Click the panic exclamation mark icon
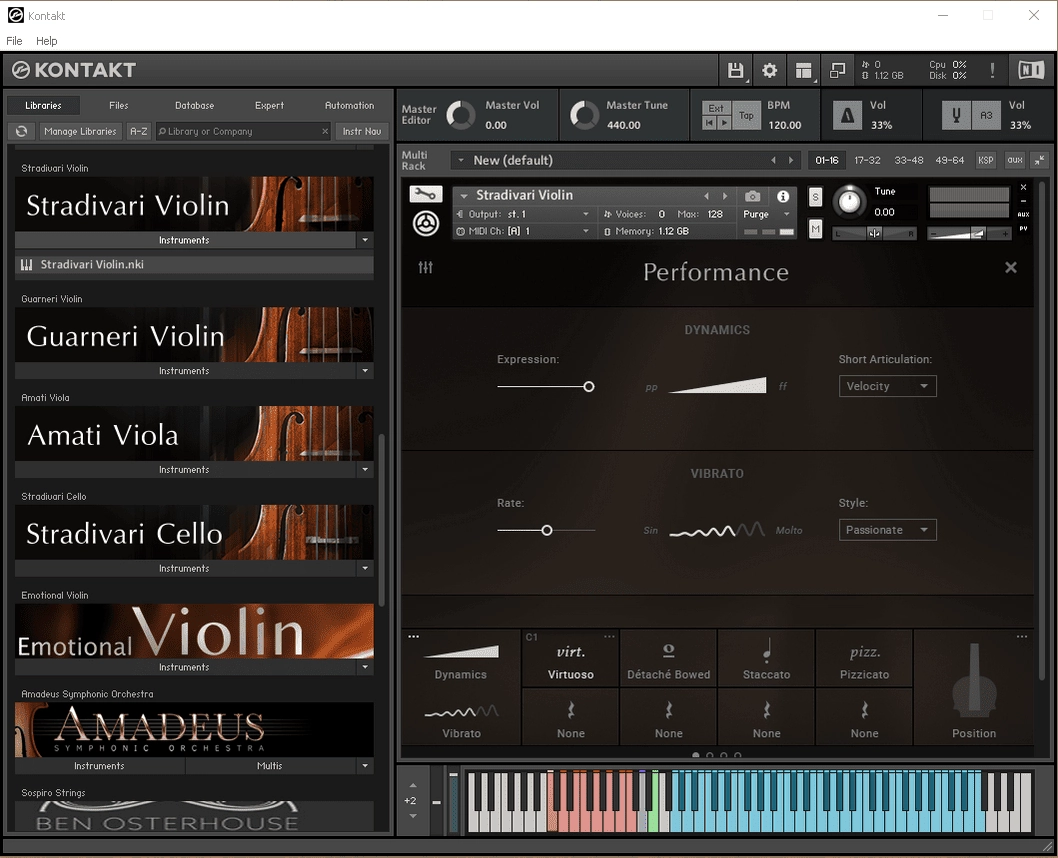 (992, 70)
